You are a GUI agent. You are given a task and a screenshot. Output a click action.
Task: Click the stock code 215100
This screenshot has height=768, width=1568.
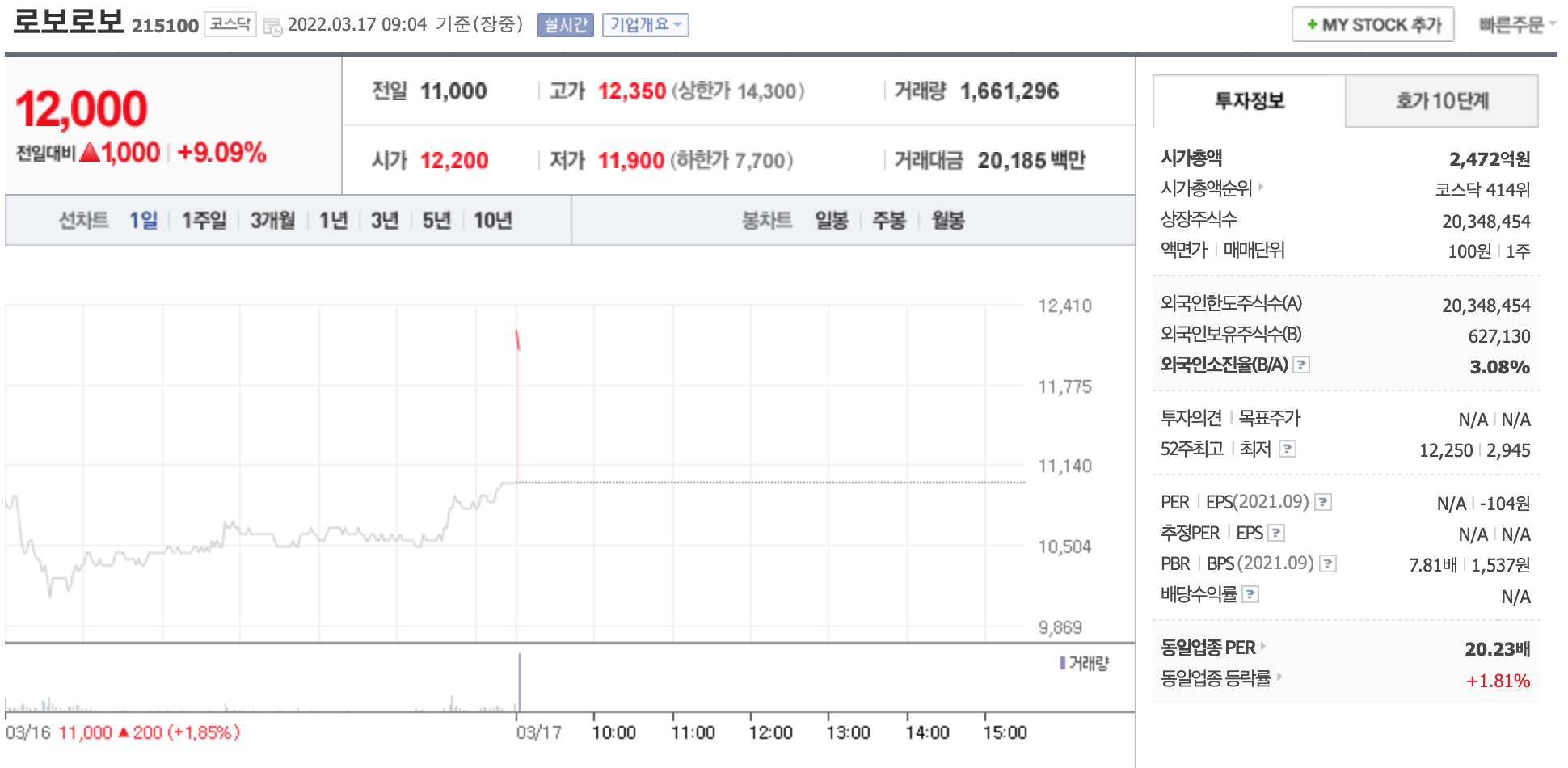pos(165,26)
